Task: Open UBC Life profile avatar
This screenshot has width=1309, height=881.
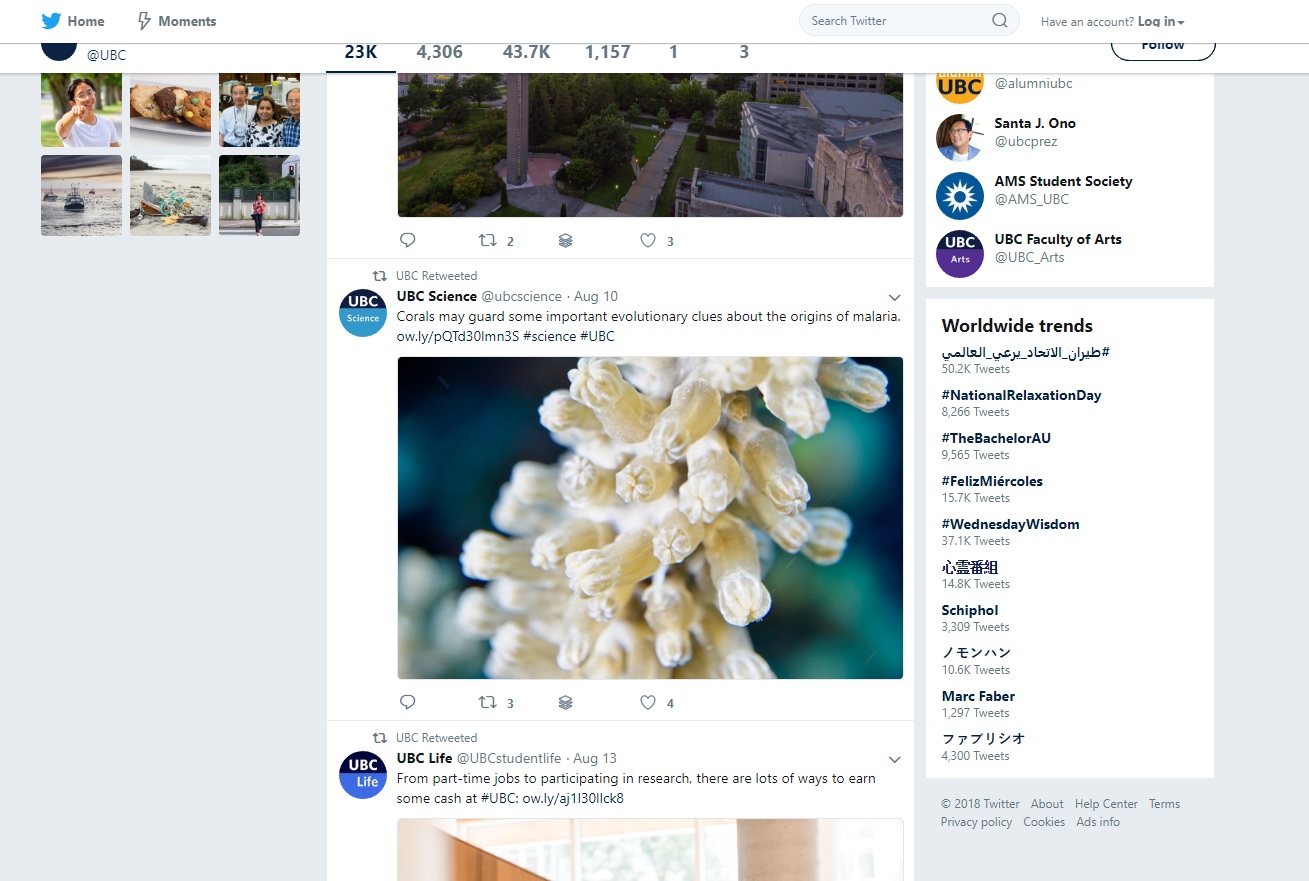Action: (363, 775)
